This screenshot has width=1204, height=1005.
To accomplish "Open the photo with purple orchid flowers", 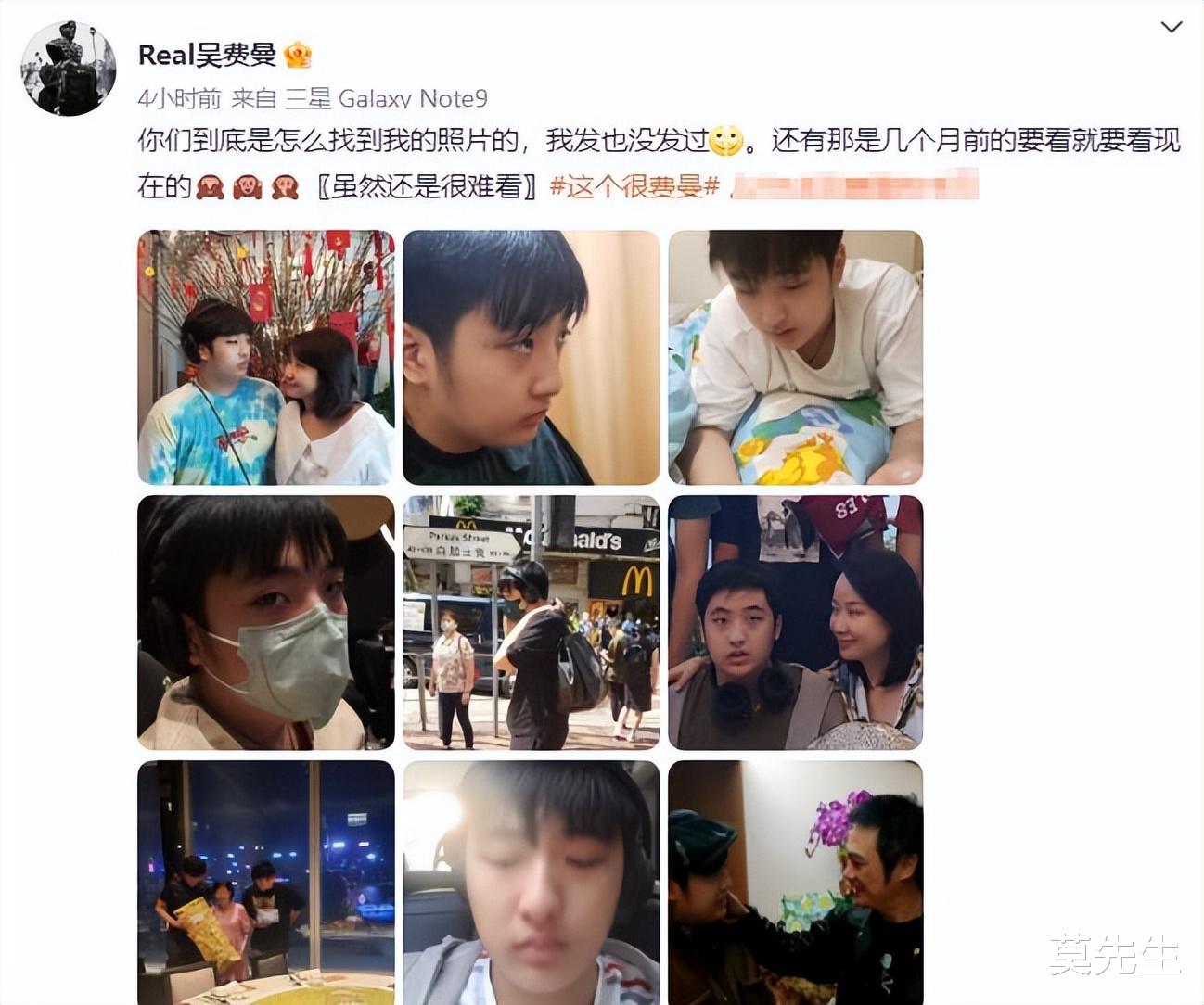I will (796, 883).
